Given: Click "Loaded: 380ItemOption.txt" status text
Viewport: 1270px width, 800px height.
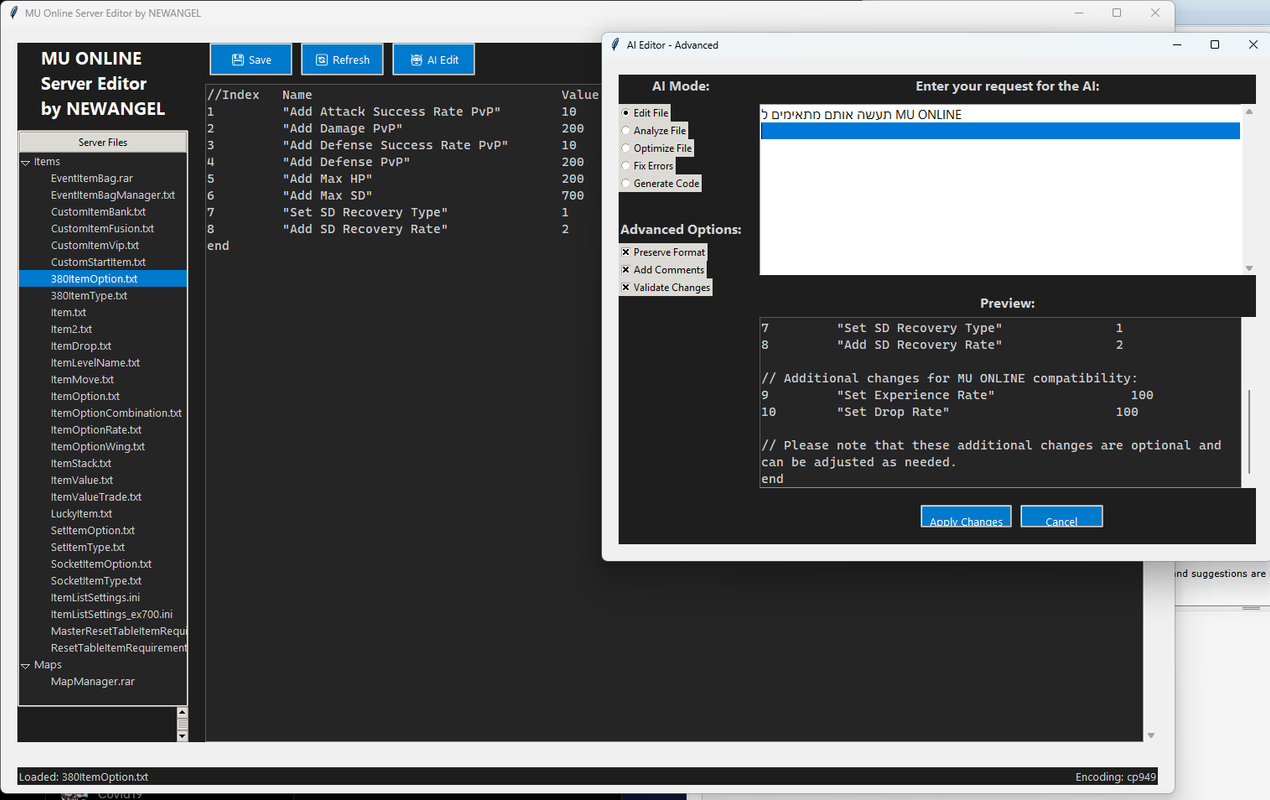Looking at the screenshot, I should tap(85, 777).
